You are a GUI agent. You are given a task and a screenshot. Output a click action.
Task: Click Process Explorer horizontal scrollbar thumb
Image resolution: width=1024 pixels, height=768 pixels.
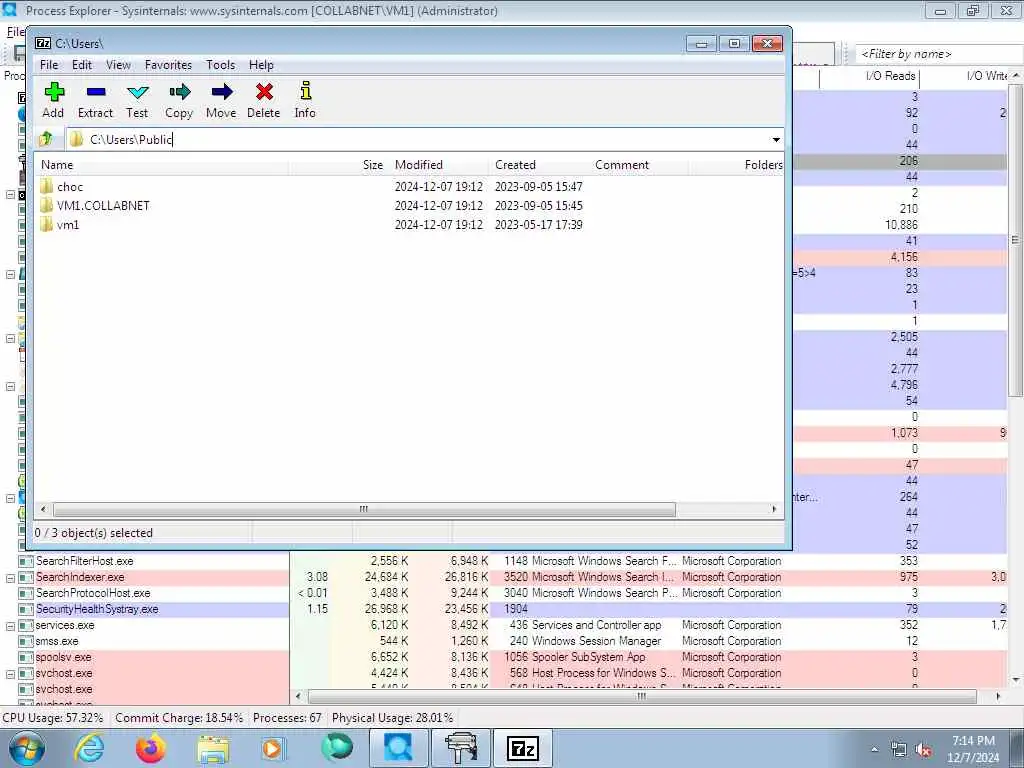[x=642, y=696]
